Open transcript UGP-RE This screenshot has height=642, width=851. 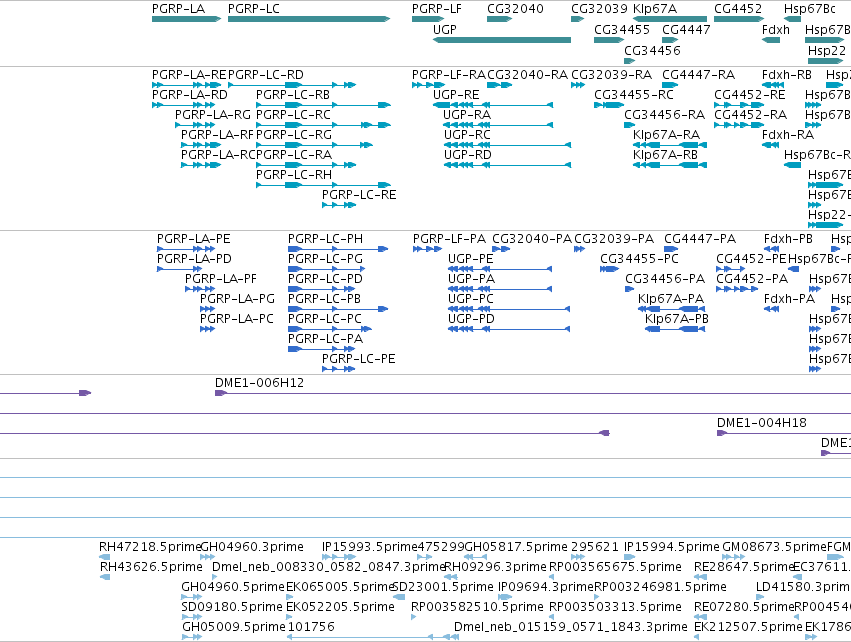tap(456, 94)
